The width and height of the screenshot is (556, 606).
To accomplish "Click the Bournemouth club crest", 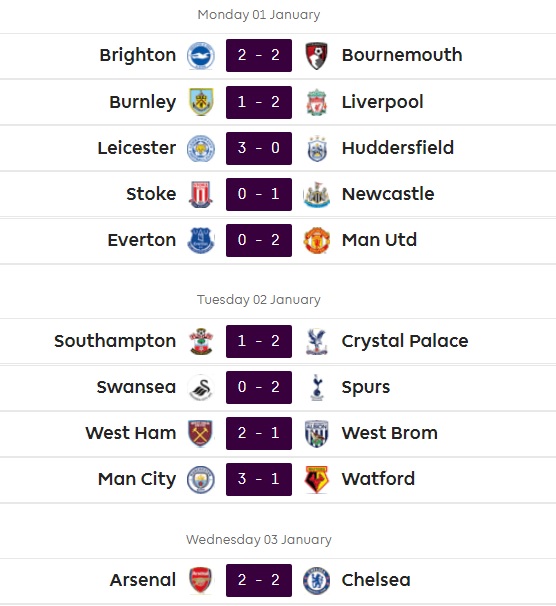I will [316, 56].
